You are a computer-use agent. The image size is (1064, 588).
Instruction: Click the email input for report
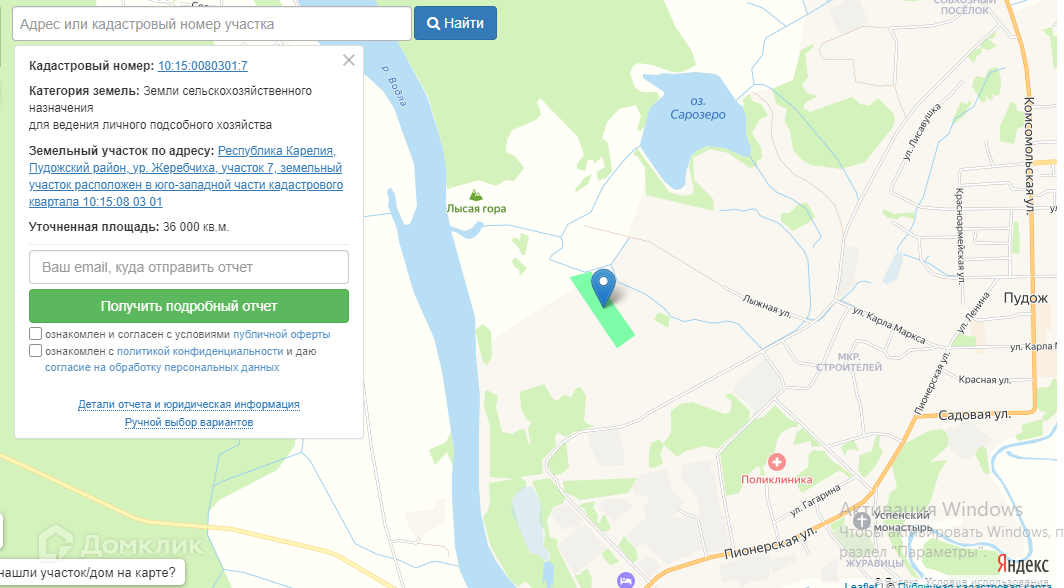point(189,268)
